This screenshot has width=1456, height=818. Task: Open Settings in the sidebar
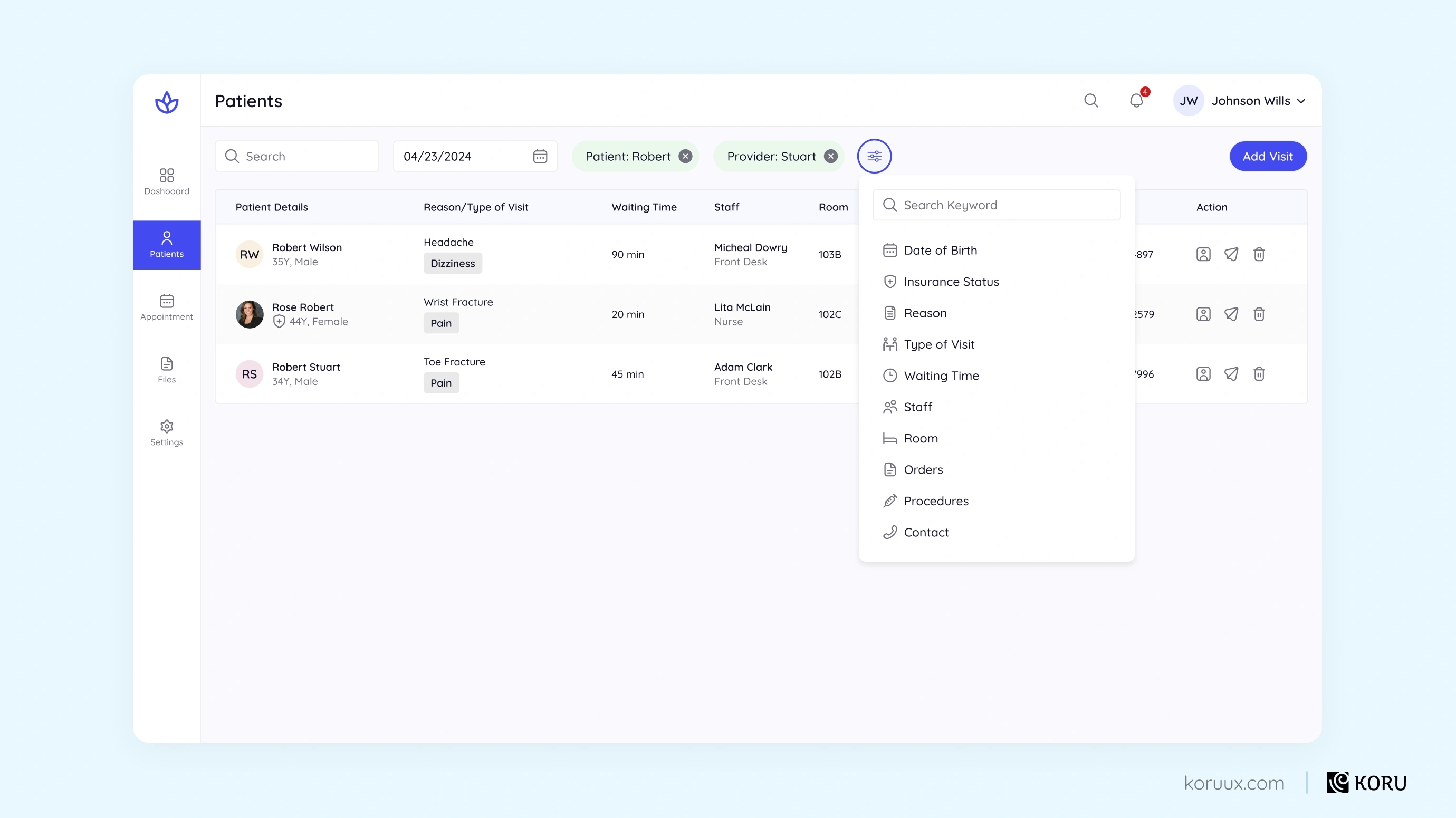click(x=167, y=432)
